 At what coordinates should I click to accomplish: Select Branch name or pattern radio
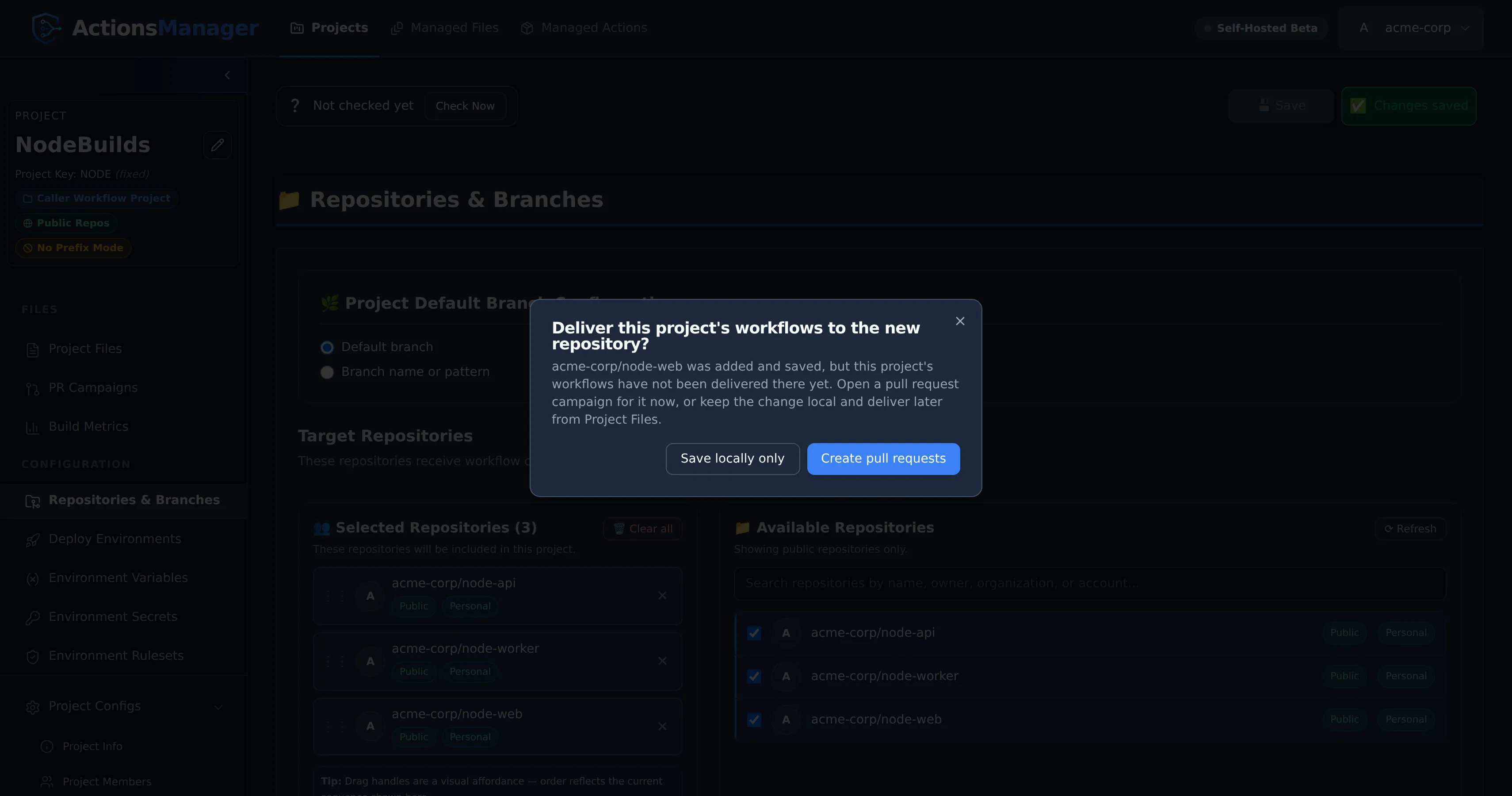pyautogui.click(x=327, y=372)
